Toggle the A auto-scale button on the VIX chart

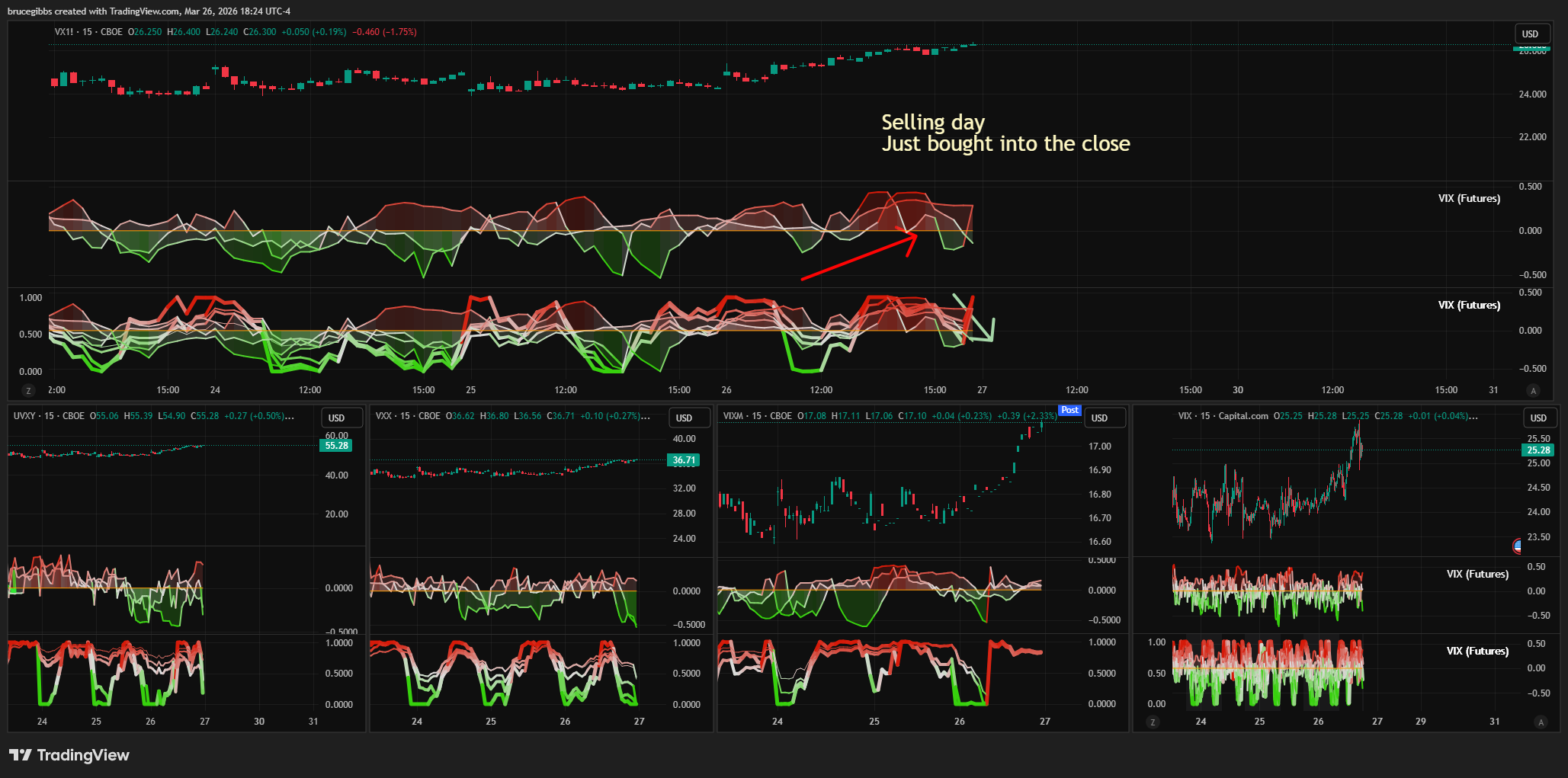pos(1541,722)
